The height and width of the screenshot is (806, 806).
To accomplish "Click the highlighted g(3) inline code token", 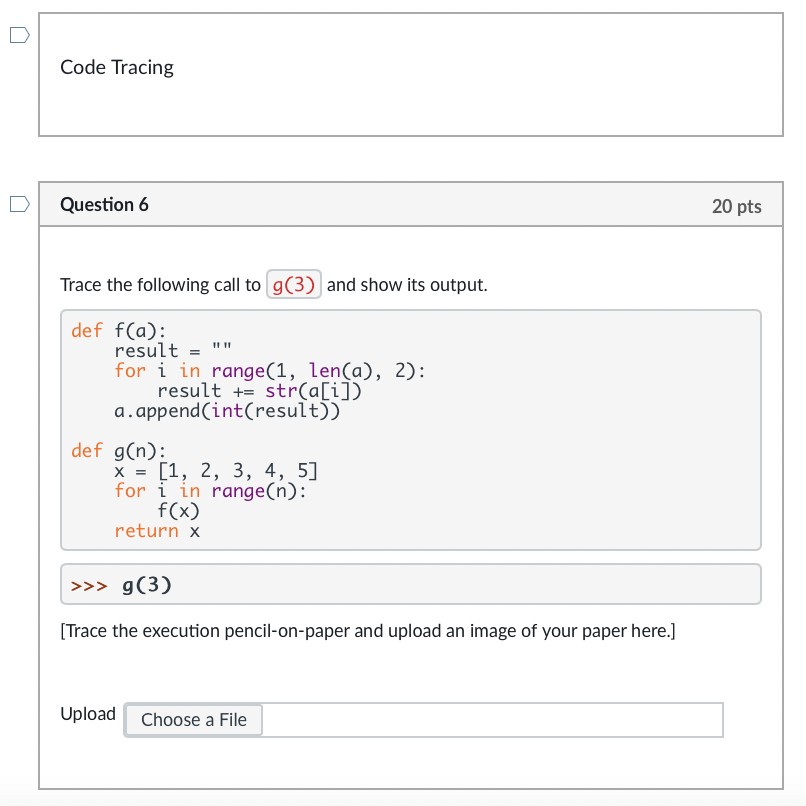I will 293,284.
